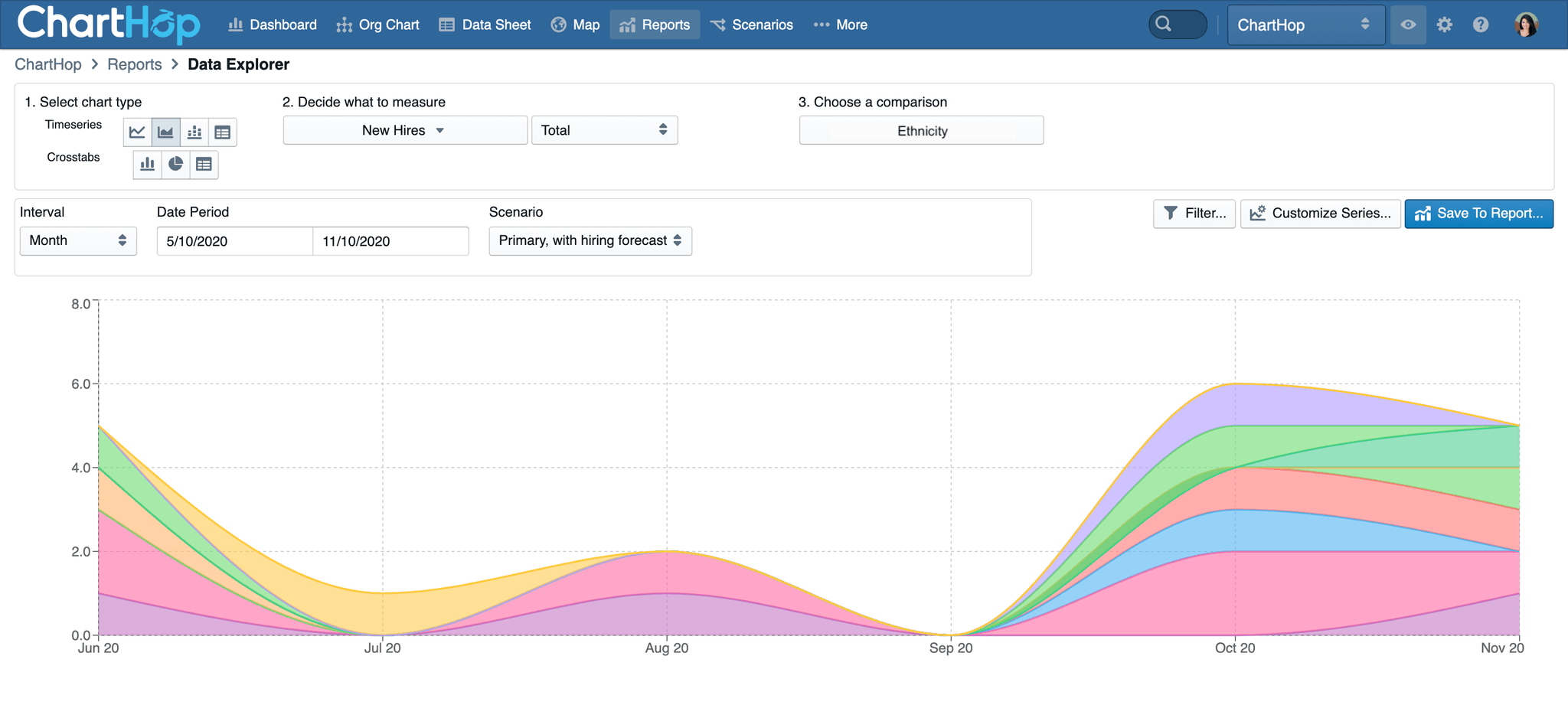This screenshot has width=1568, height=705.
Task: Open the help question mark icon
Action: pyautogui.click(x=1481, y=24)
